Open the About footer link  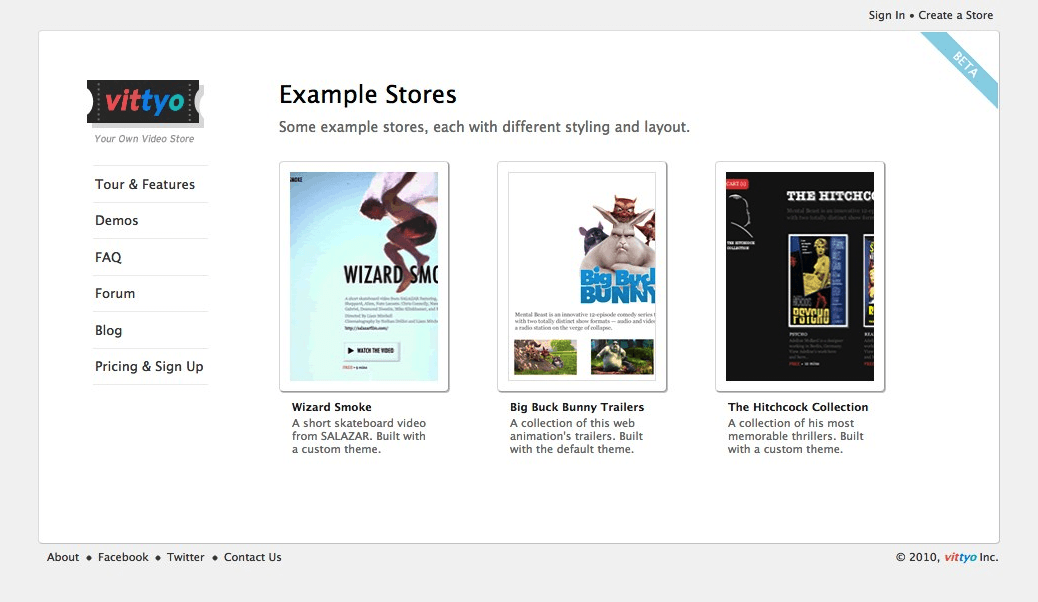(x=63, y=557)
